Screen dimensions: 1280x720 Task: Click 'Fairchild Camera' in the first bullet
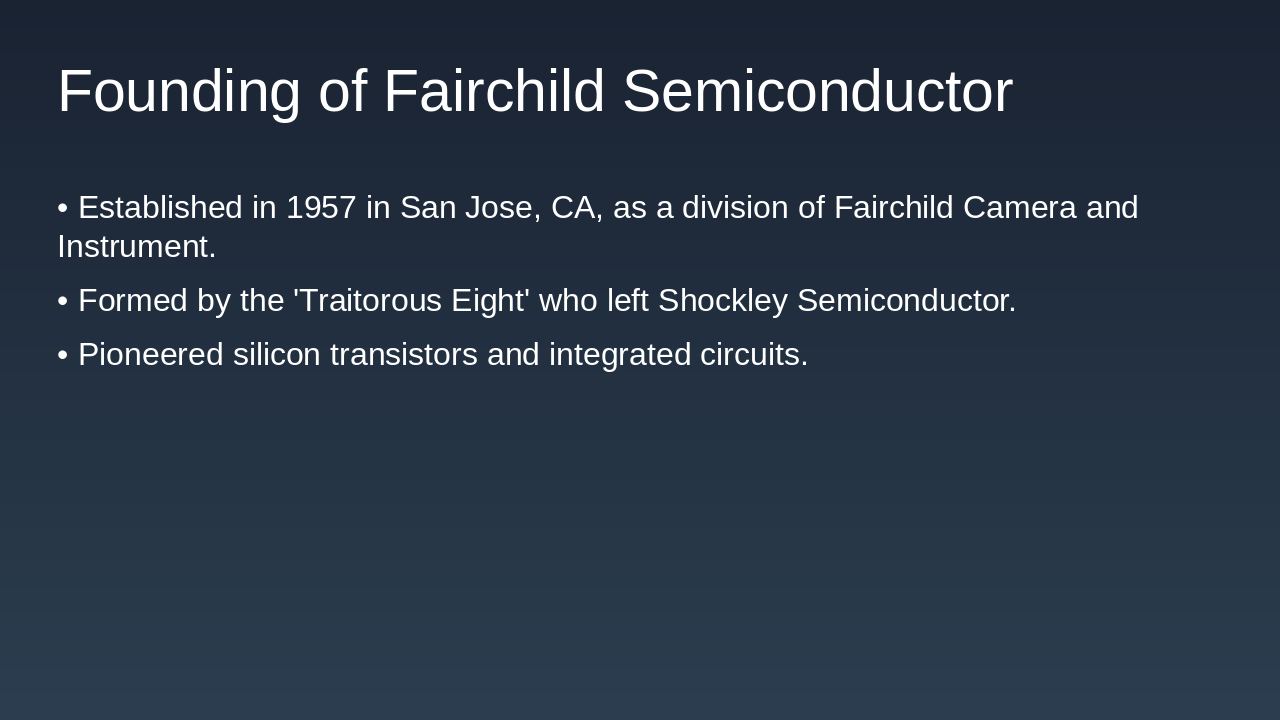[x=955, y=208]
